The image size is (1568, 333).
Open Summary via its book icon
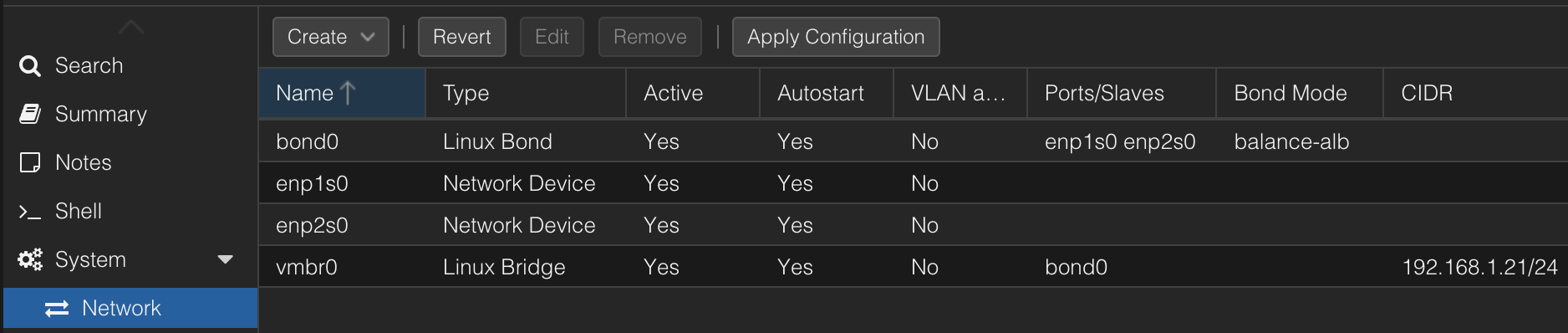coord(30,115)
